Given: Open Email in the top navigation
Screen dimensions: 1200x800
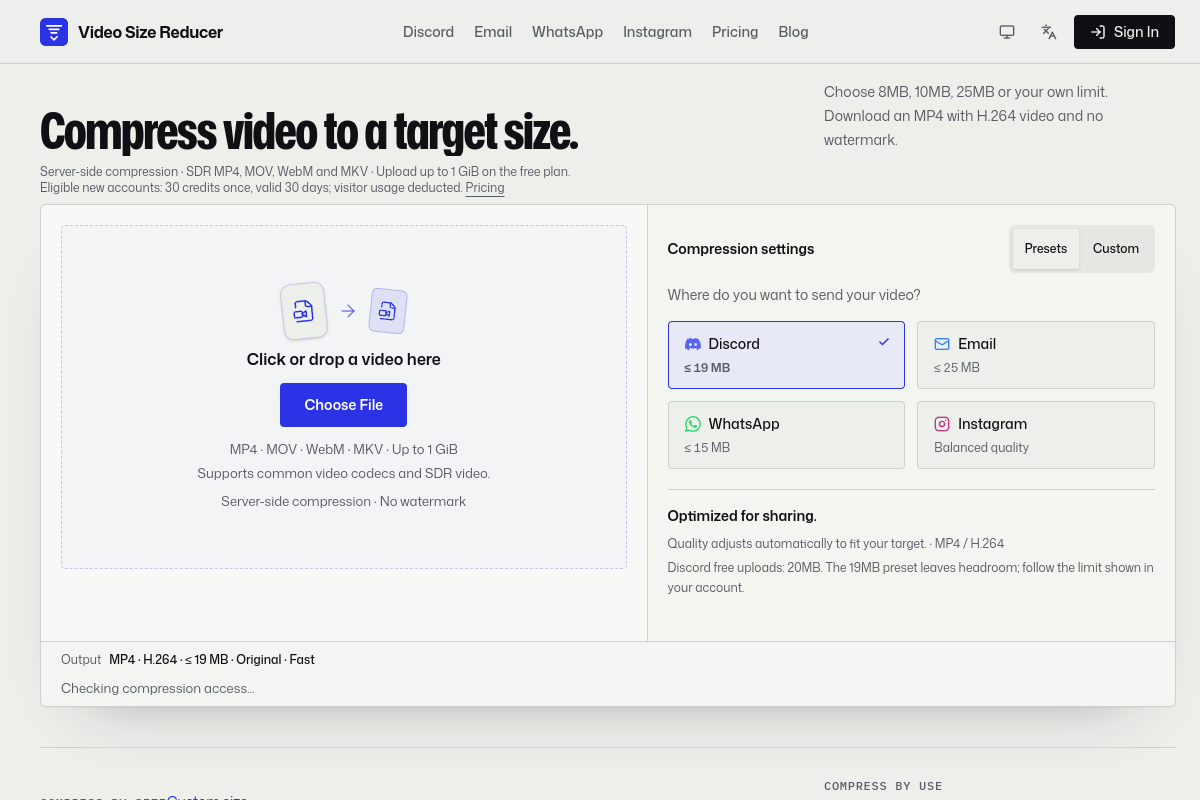Looking at the screenshot, I should pyautogui.click(x=493, y=32).
